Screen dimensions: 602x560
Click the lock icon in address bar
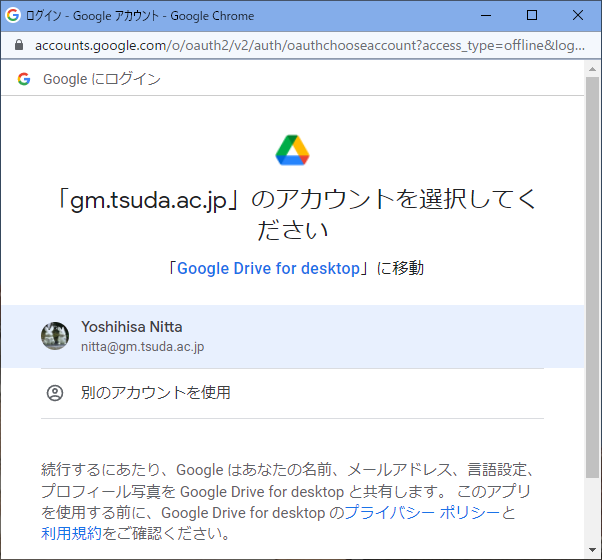[x=18, y=46]
